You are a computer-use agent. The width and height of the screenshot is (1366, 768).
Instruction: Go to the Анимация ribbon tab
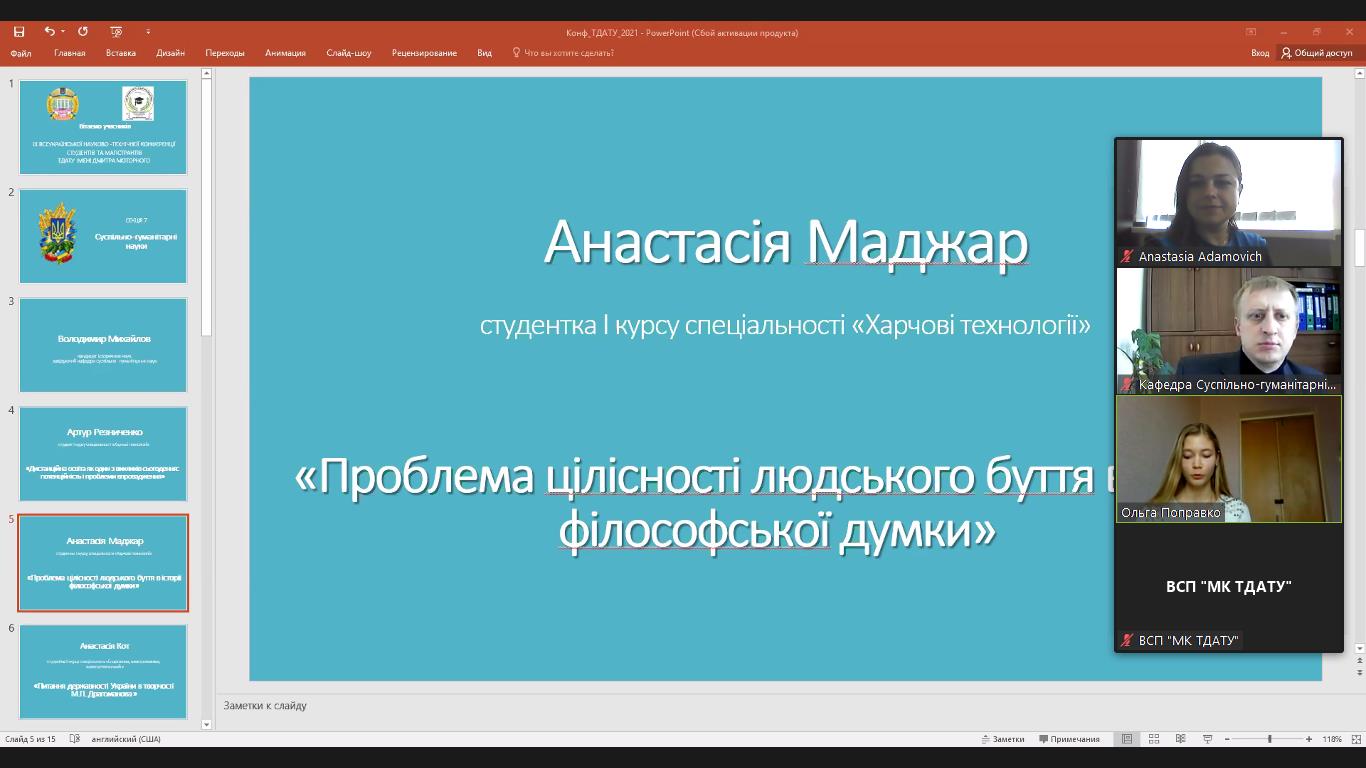coord(286,53)
